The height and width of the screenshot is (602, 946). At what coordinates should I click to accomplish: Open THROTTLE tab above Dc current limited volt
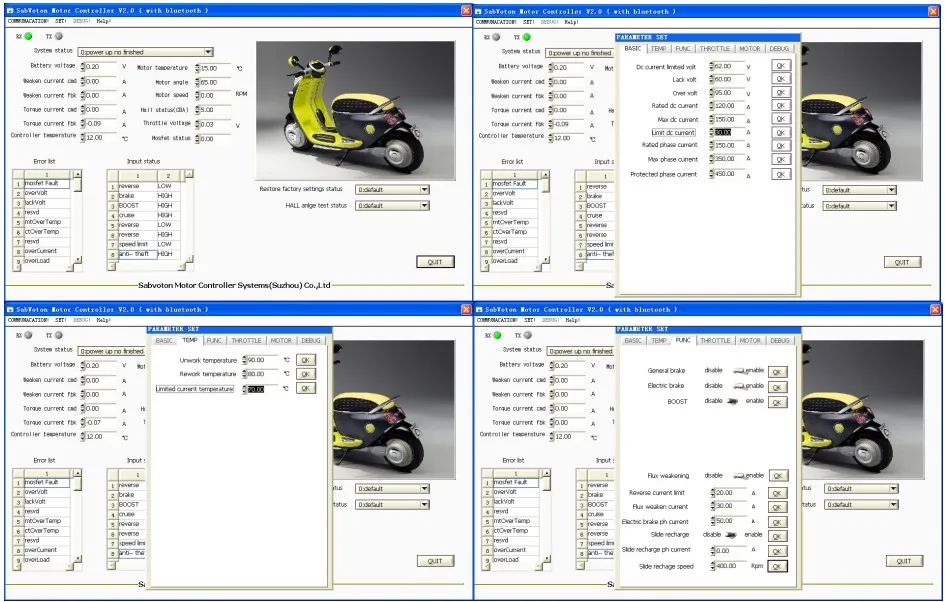pyautogui.click(x=715, y=49)
